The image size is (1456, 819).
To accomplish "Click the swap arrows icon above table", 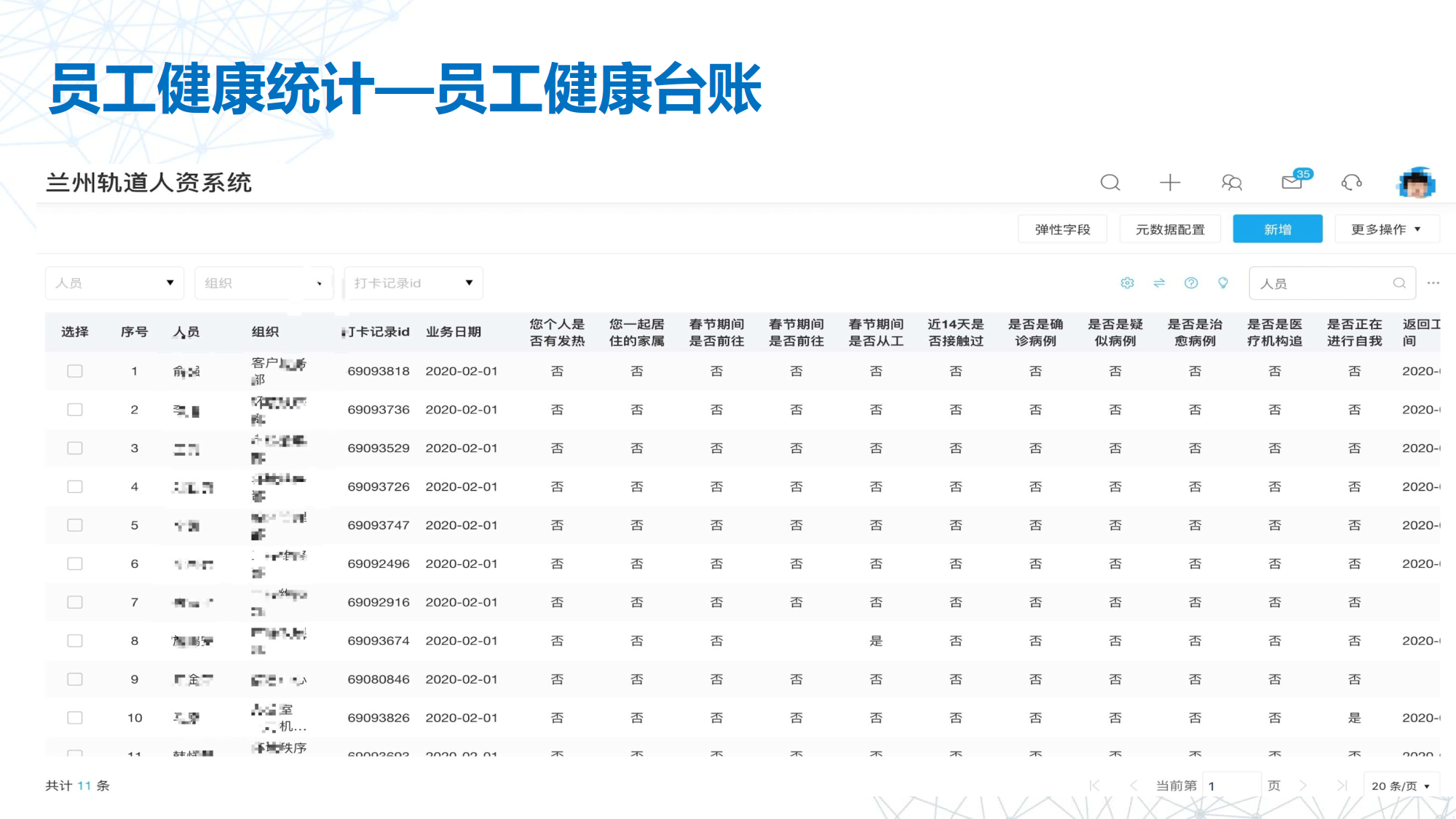I will (x=1159, y=283).
